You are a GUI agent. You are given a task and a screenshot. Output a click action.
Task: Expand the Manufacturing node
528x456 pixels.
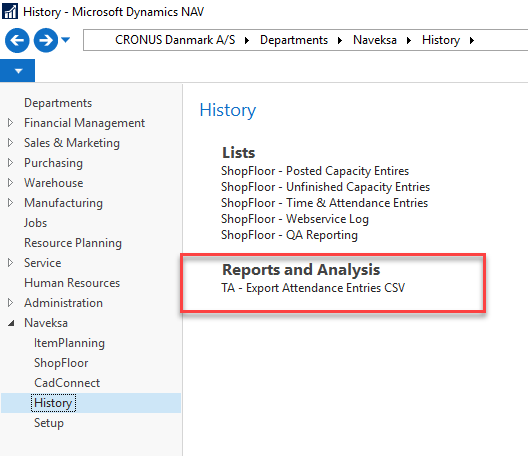tap(10, 203)
